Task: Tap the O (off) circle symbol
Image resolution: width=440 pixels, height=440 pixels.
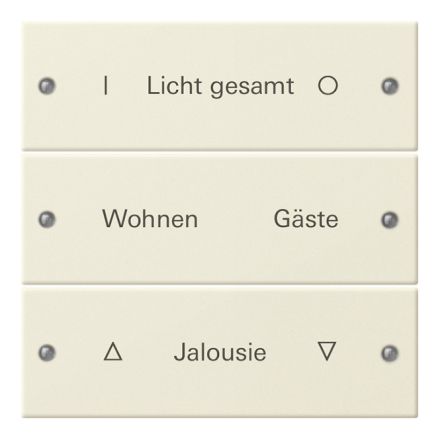Action: tap(328, 86)
